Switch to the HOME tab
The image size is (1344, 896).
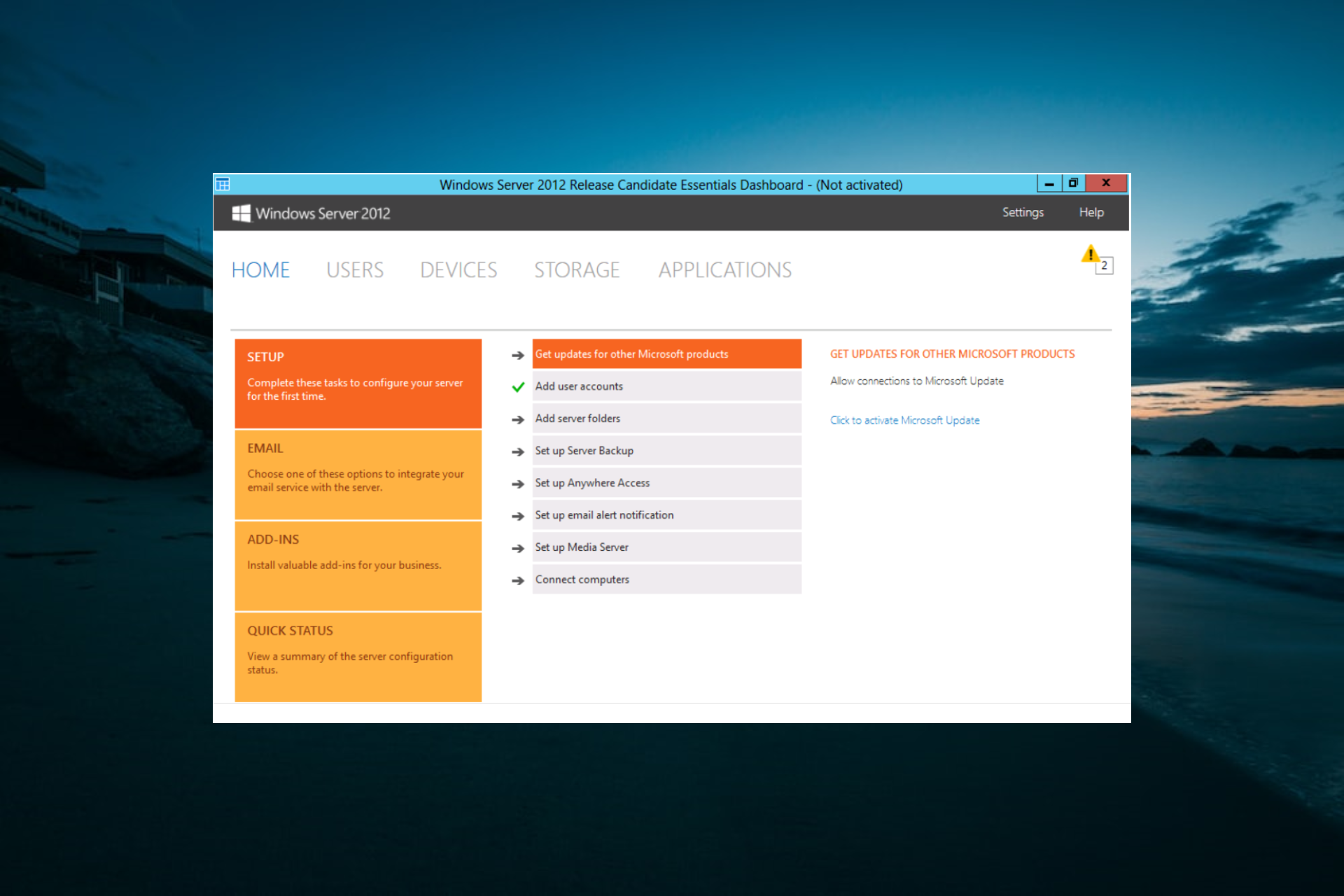[260, 270]
